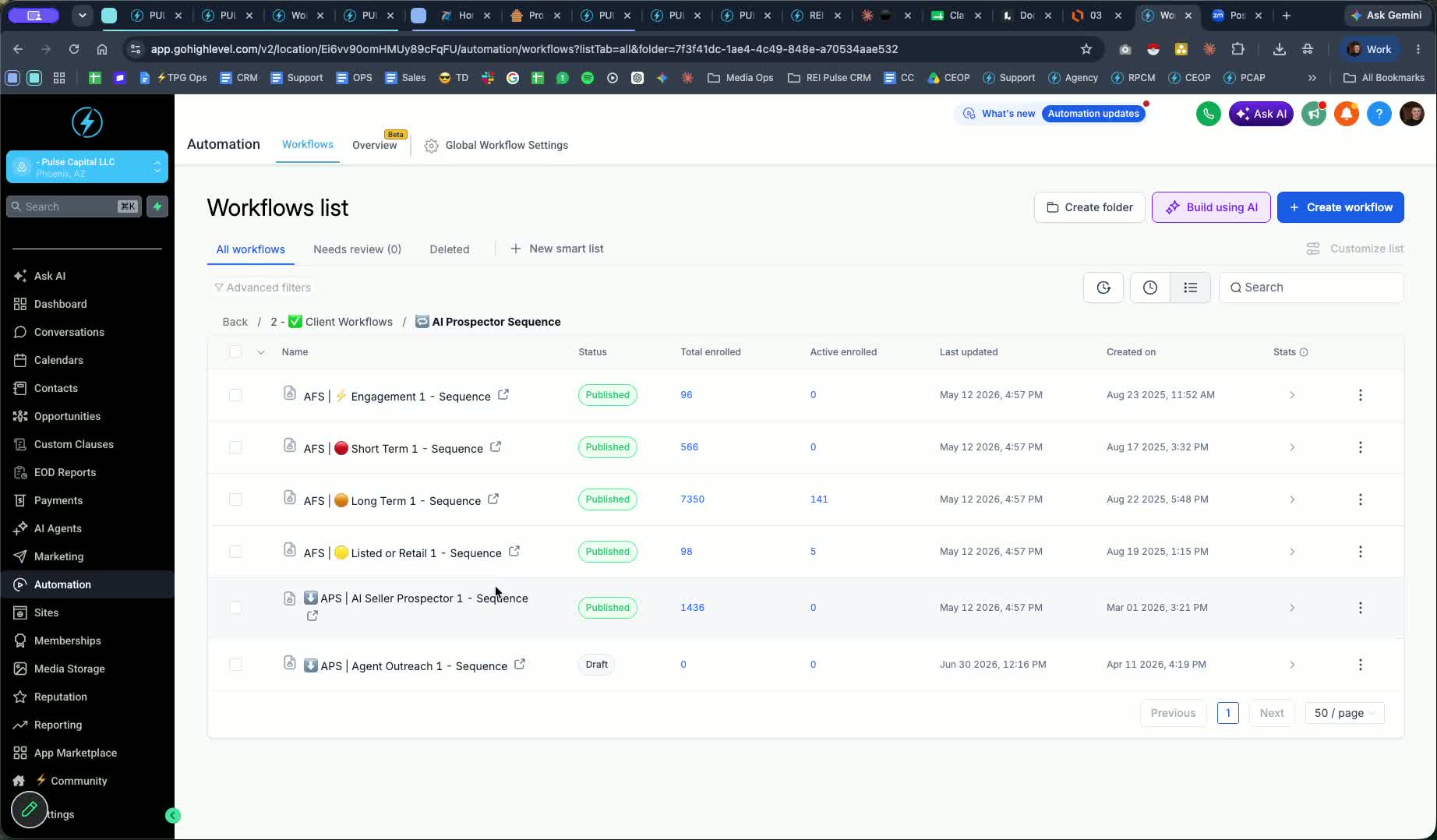Open the user profile avatar
This screenshot has height=840, width=1437.
coord(1412,114)
